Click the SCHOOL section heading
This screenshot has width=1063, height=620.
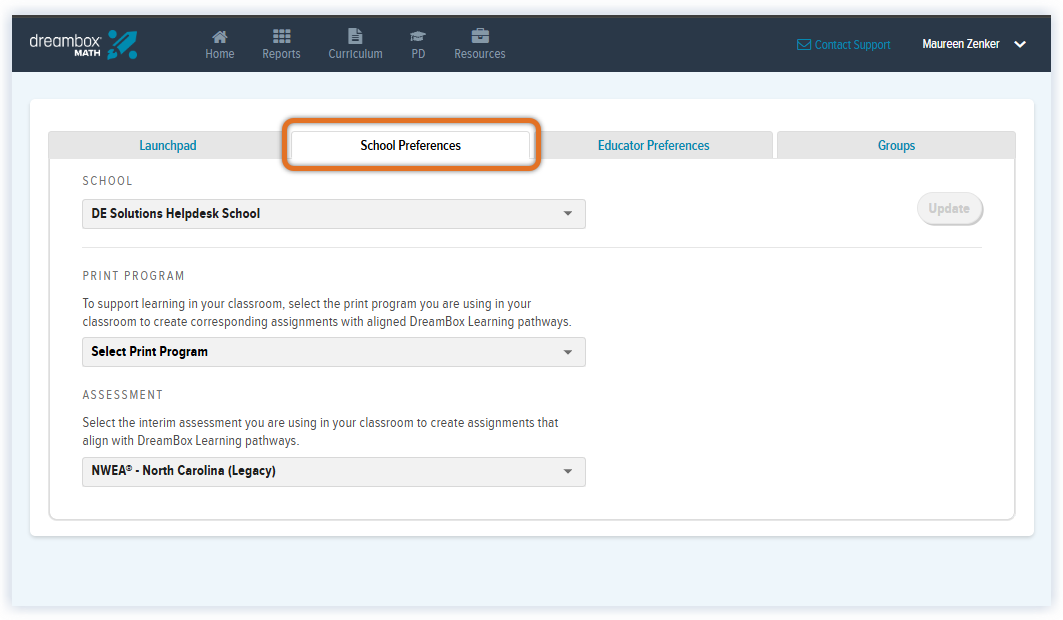pyautogui.click(x=107, y=181)
